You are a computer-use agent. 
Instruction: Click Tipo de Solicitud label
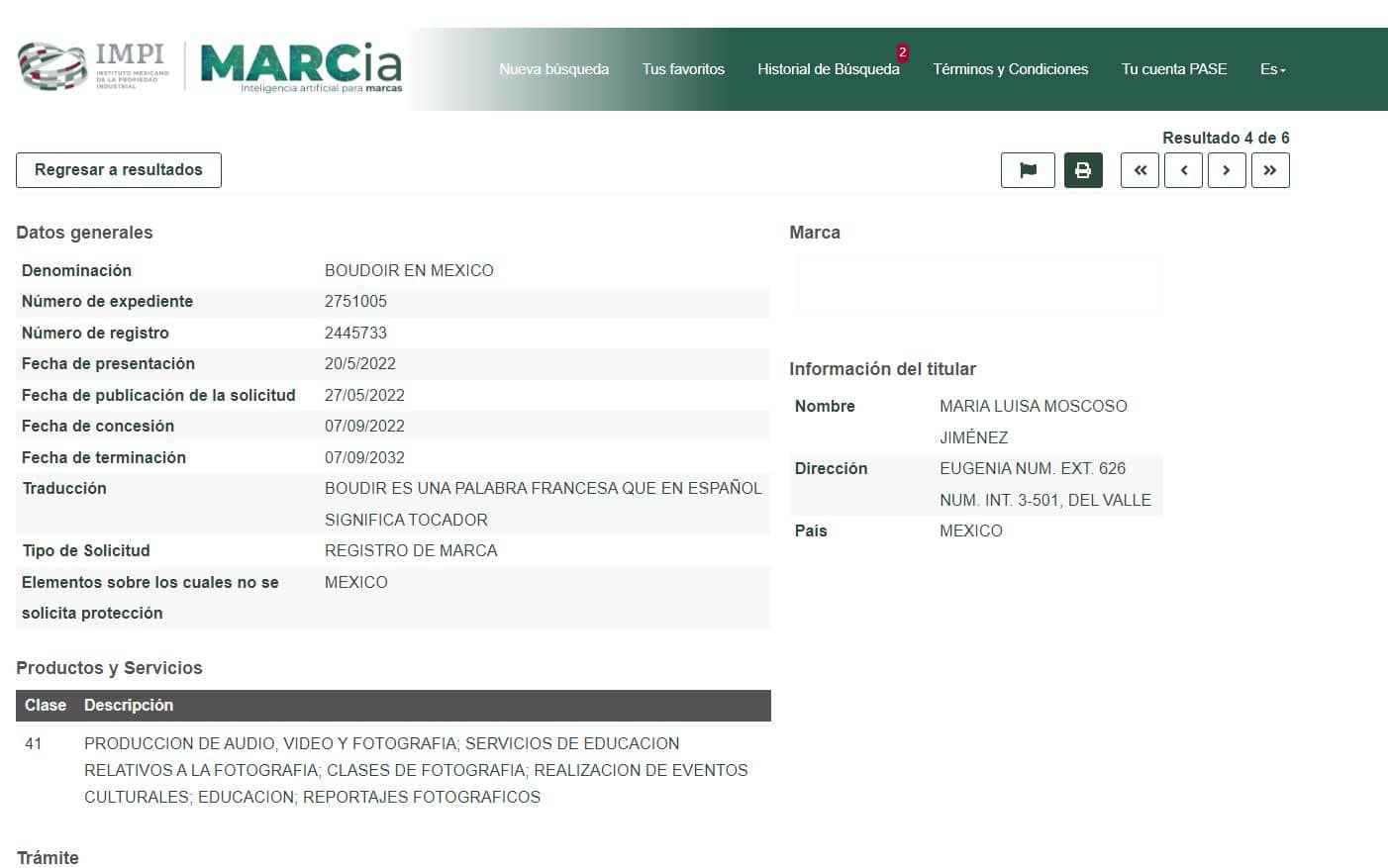[86, 550]
